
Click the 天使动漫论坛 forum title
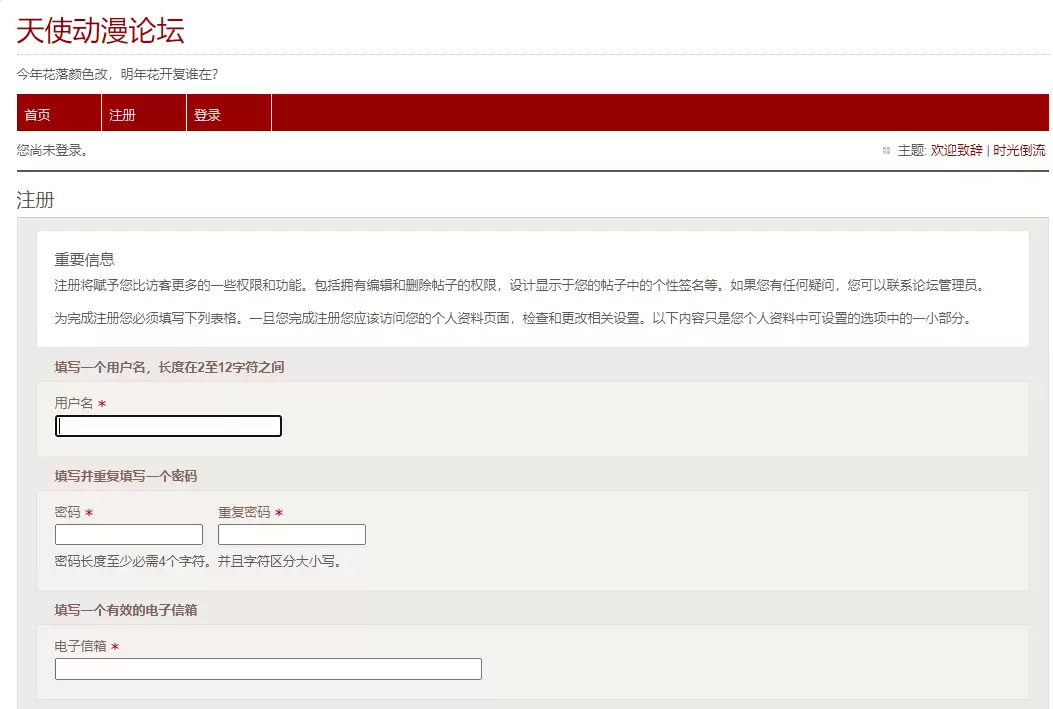100,30
